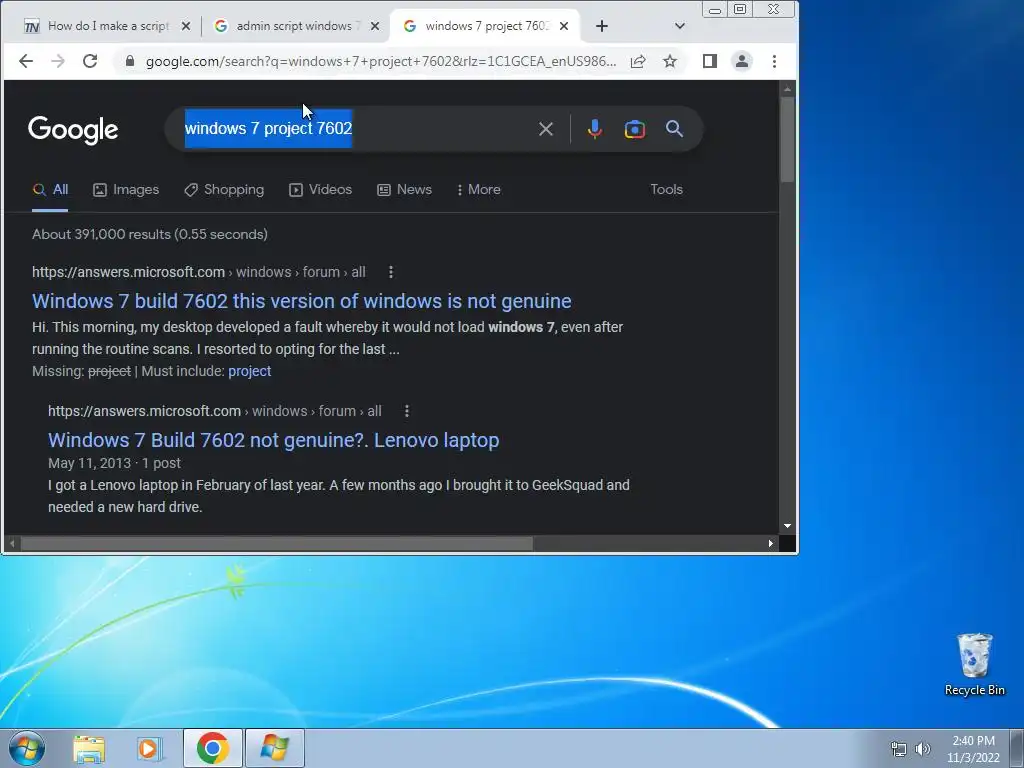Screen dimensions: 1024x768
Task: Open the search Tools options
Action: click(666, 189)
